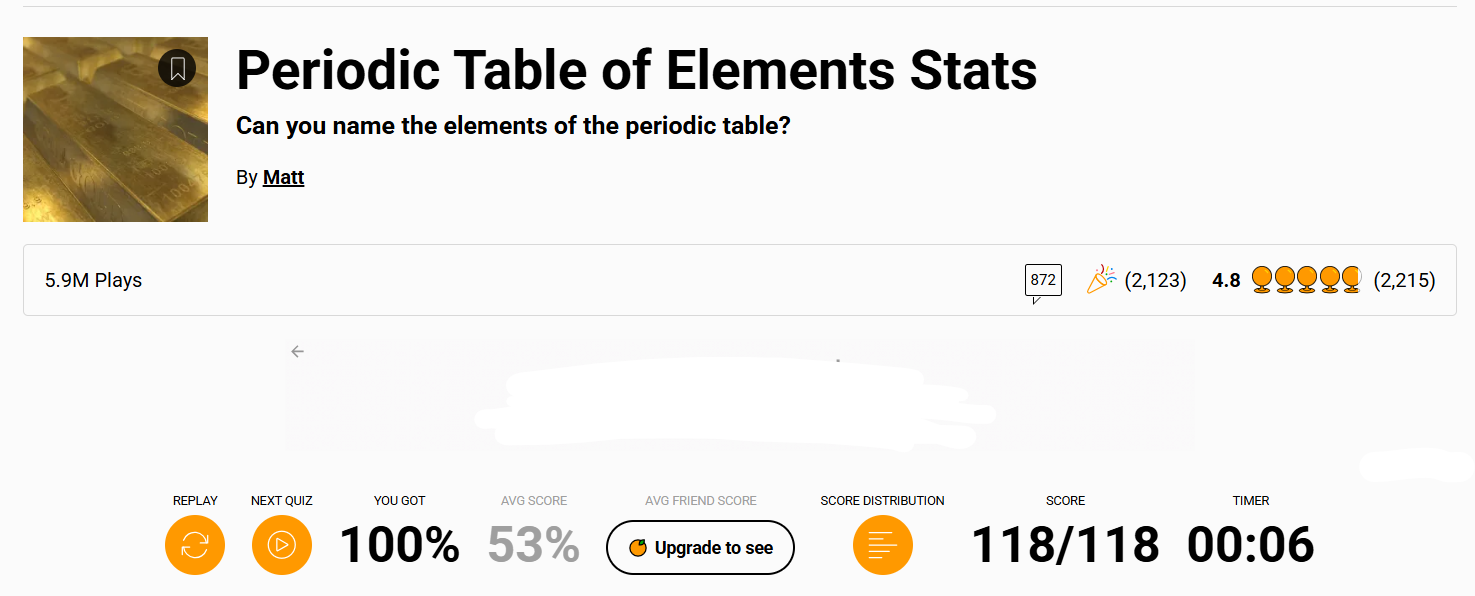Click the 118/118 score value
The width and height of the screenshot is (1475, 596).
1065,545
